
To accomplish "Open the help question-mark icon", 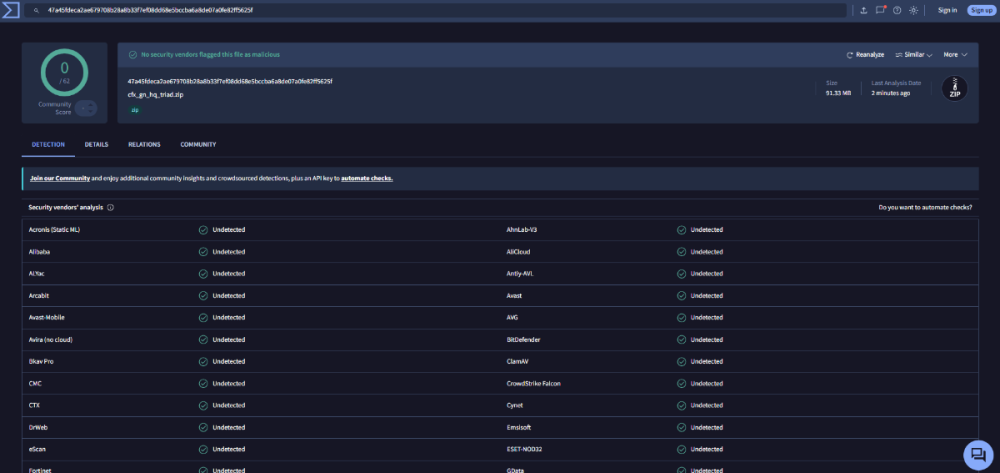I will pos(897,10).
